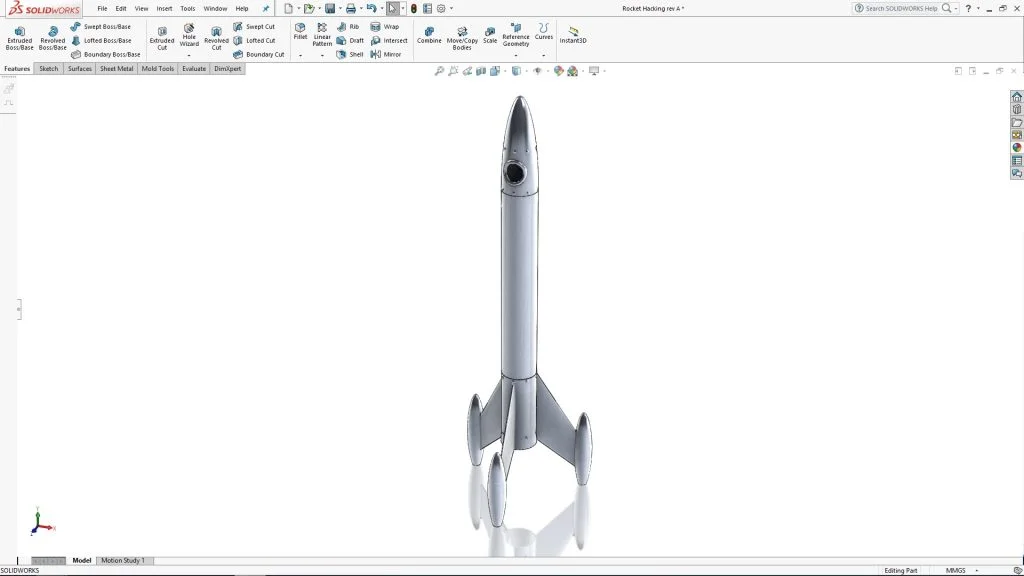The height and width of the screenshot is (576, 1024).
Task: Toggle Hide/Show Items visibility
Action: [538, 70]
